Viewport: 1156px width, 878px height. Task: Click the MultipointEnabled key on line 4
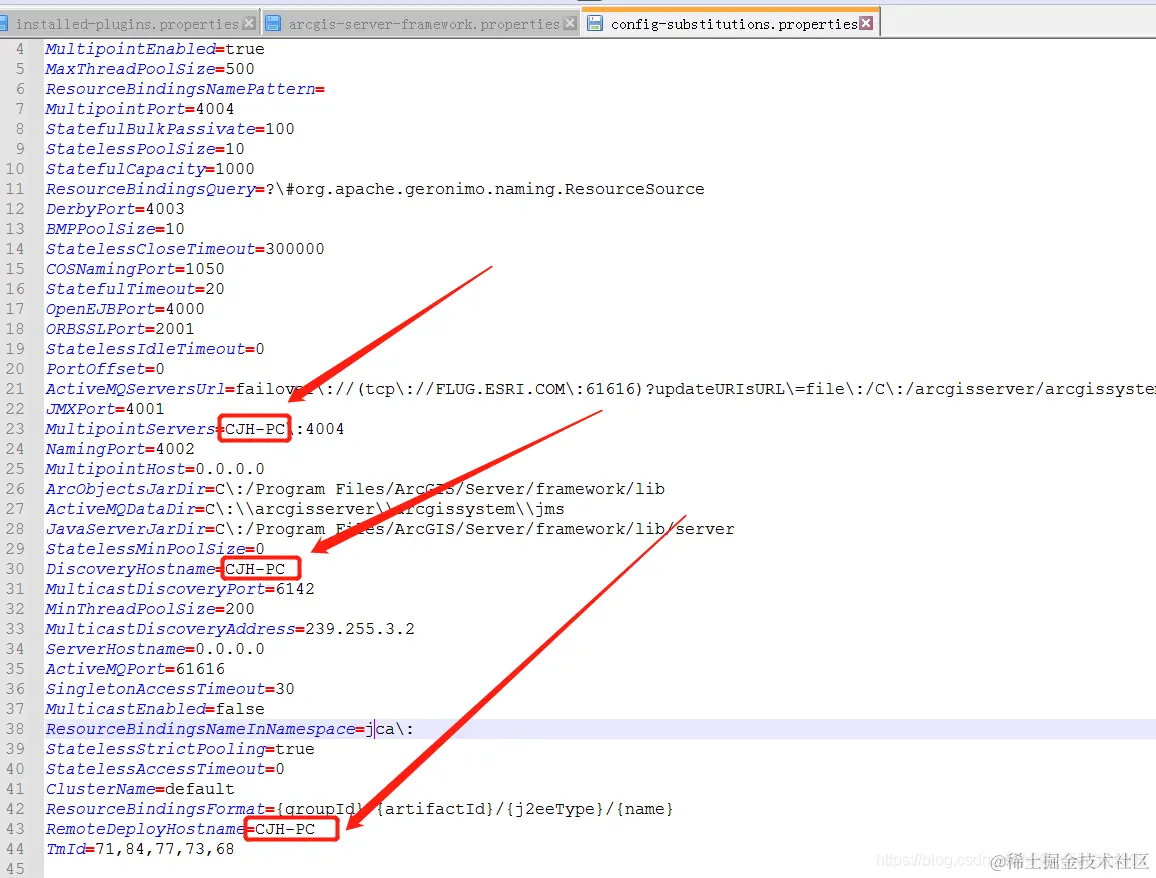click(130, 49)
